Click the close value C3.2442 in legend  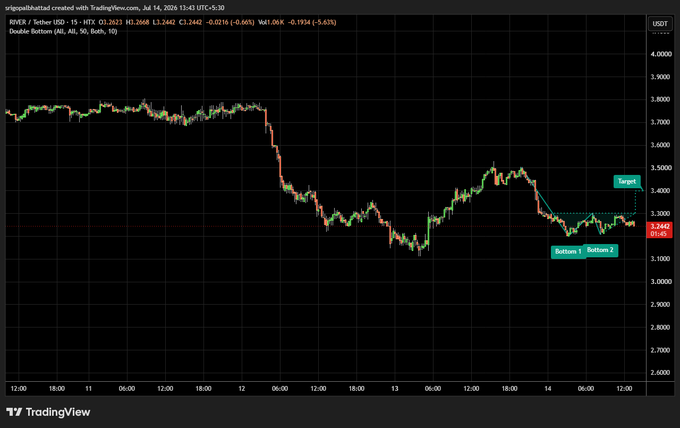[190, 22]
